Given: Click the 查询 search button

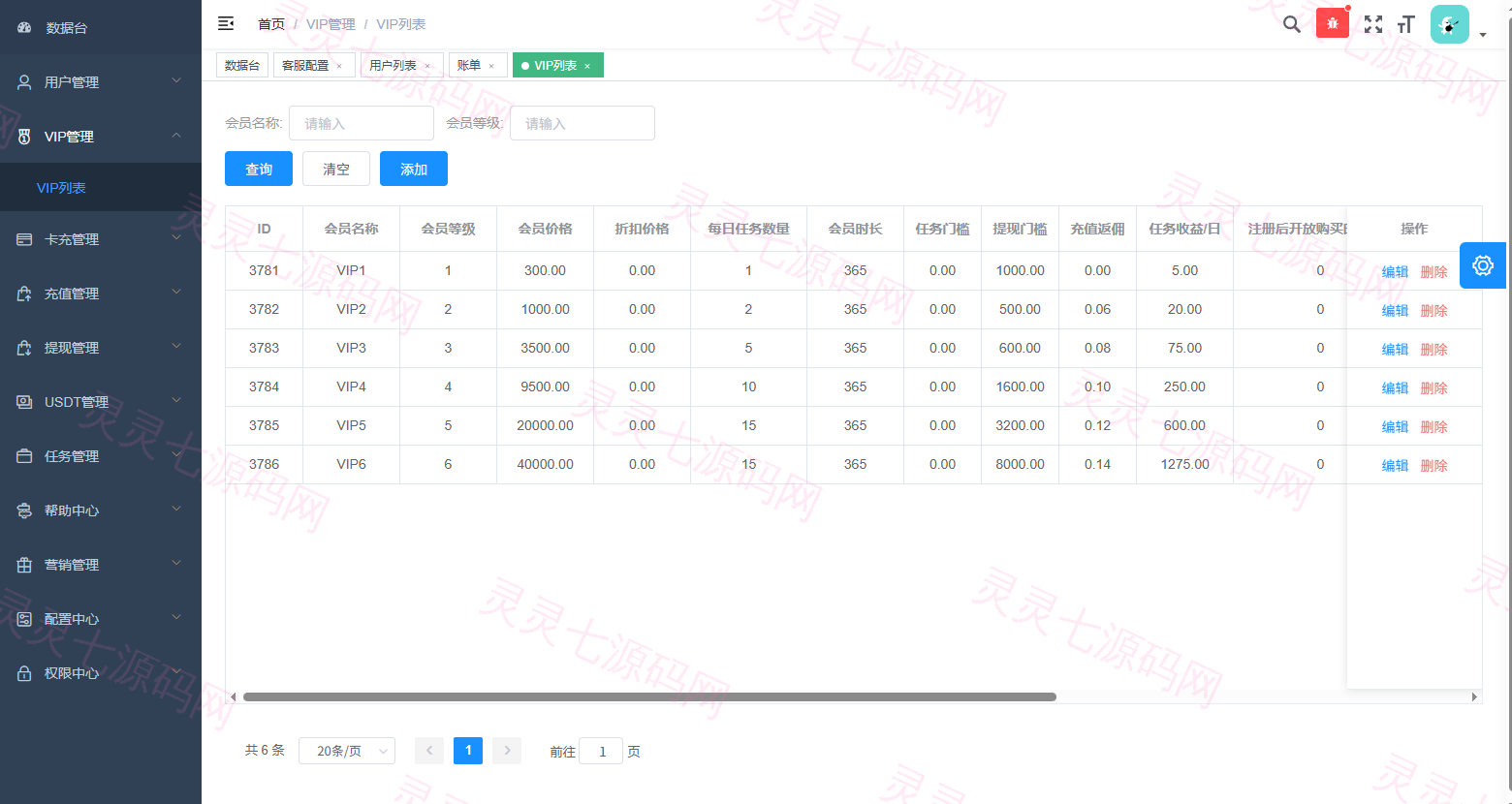Looking at the screenshot, I should pos(259,169).
